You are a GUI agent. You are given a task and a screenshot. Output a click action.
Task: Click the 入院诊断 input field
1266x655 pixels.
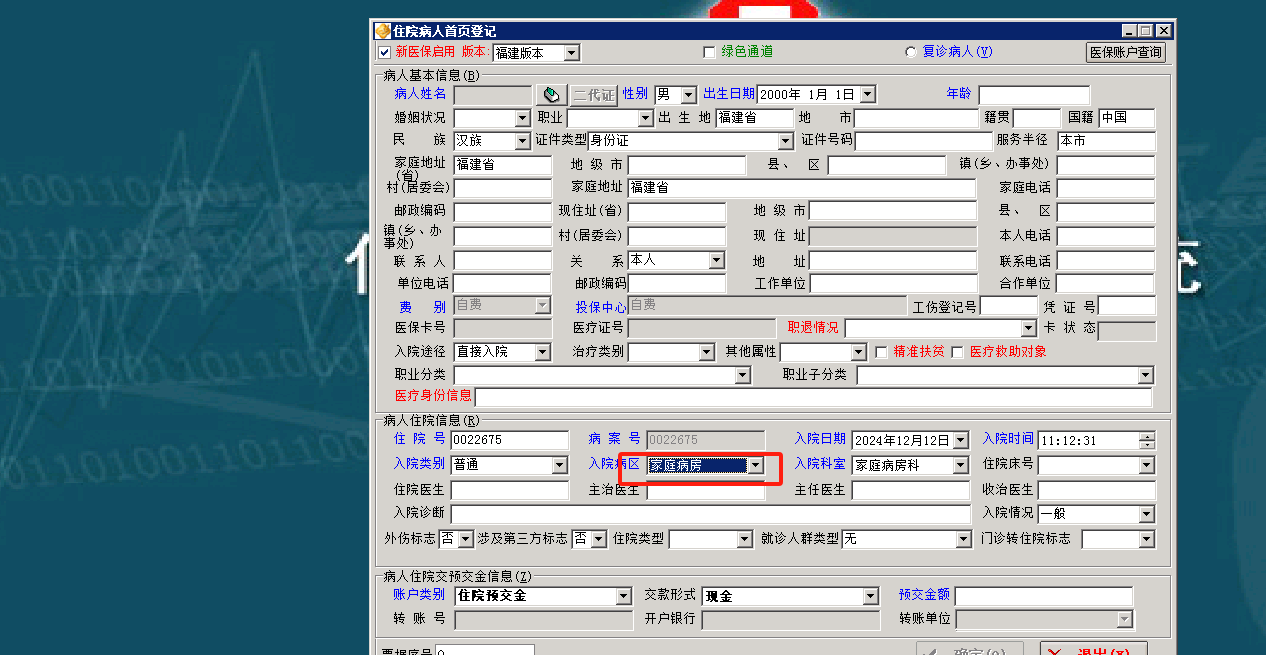pos(710,514)
